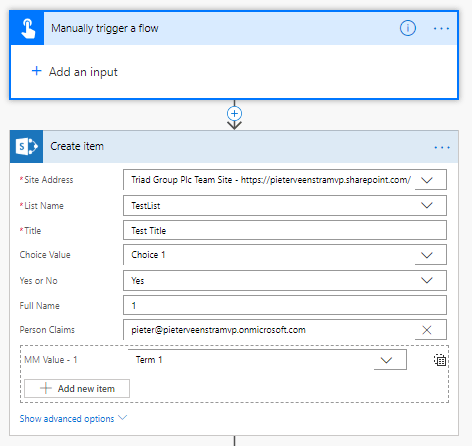Expand the List Name dropdown
This screenshot has height=446, width=472.
coord(427,205)
